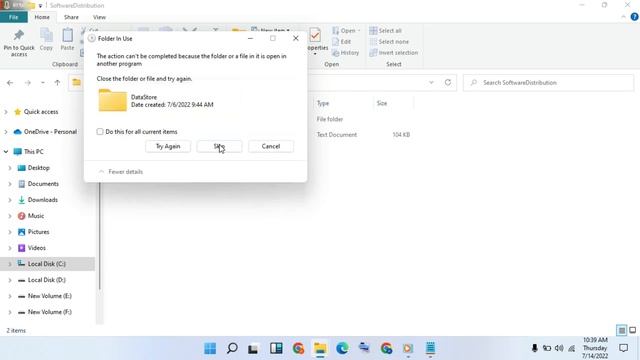Launch Microsoft Edge from taskbar
Viewport: 640px width, 360px height.
click(x=342, y=348)
